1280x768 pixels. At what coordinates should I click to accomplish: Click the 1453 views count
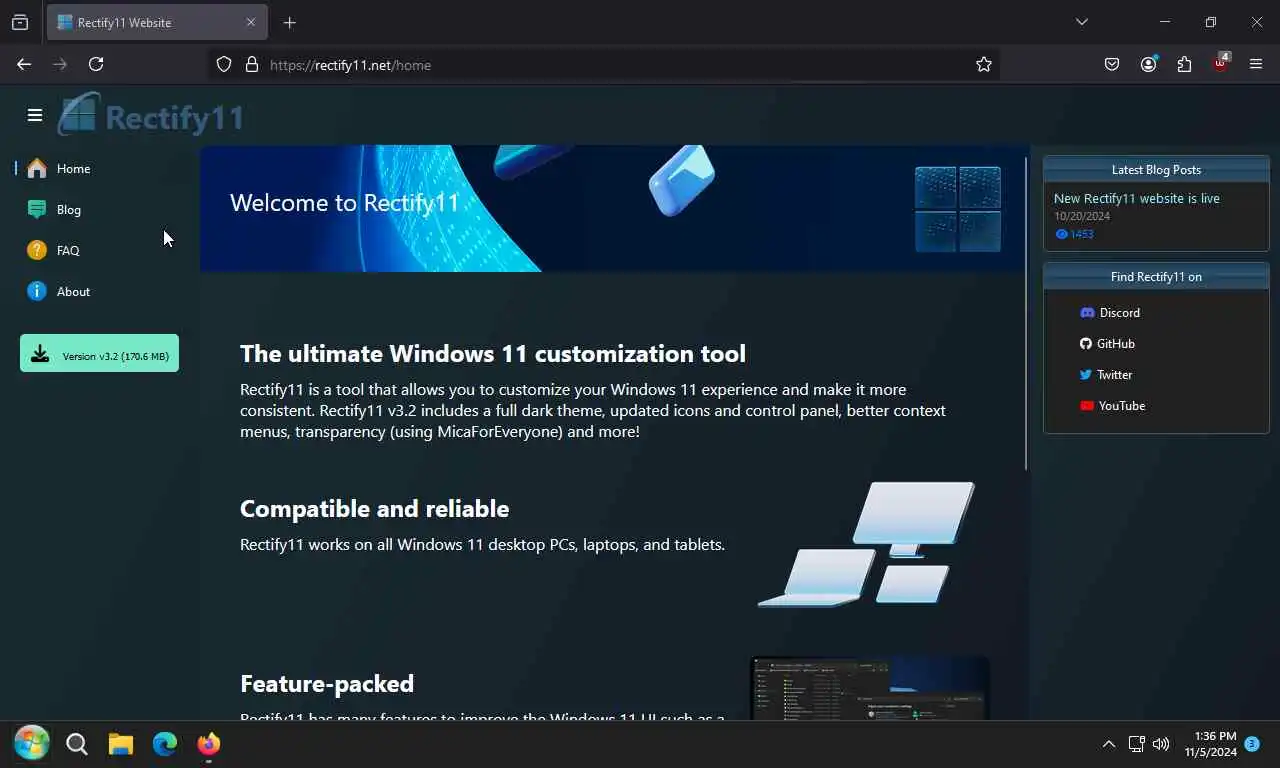pyautogui.click(x=1074, y=234)
